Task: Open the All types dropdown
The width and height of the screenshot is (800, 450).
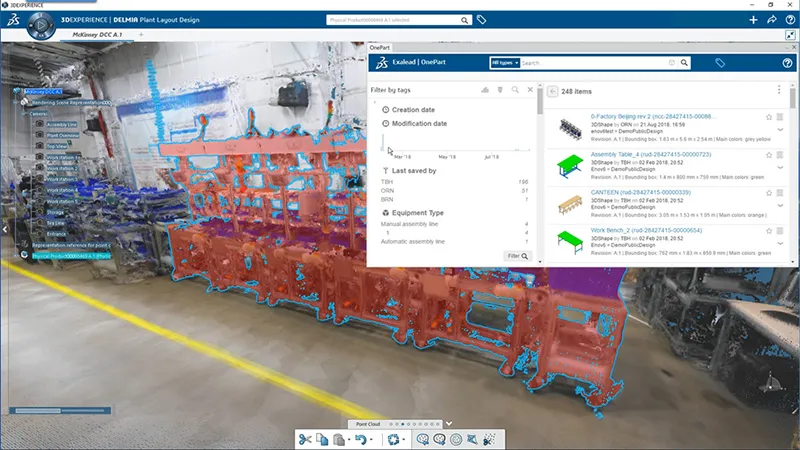Action: click(x=505, y=63)
